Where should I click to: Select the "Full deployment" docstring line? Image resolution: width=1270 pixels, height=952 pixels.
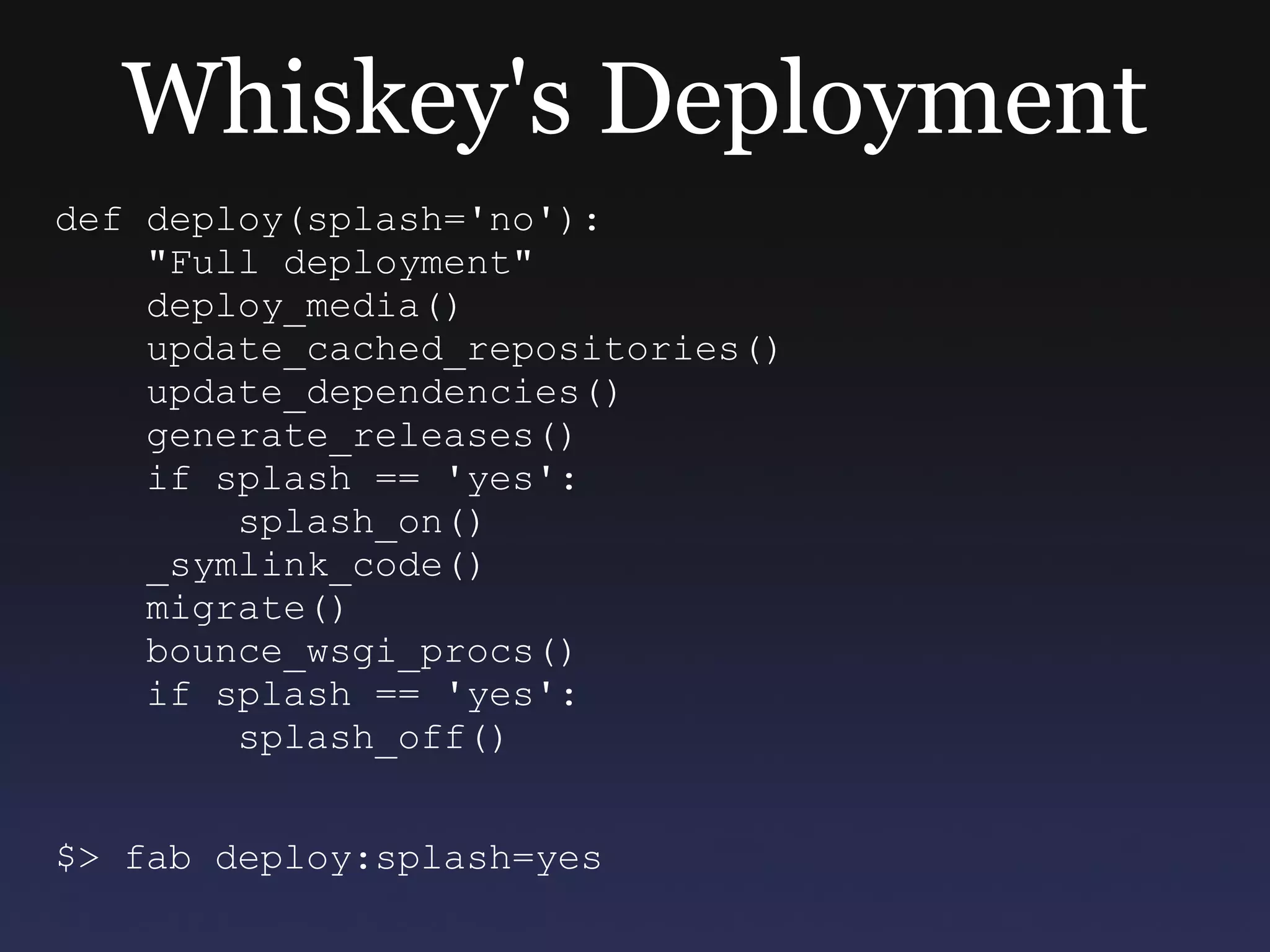(339, 263)
